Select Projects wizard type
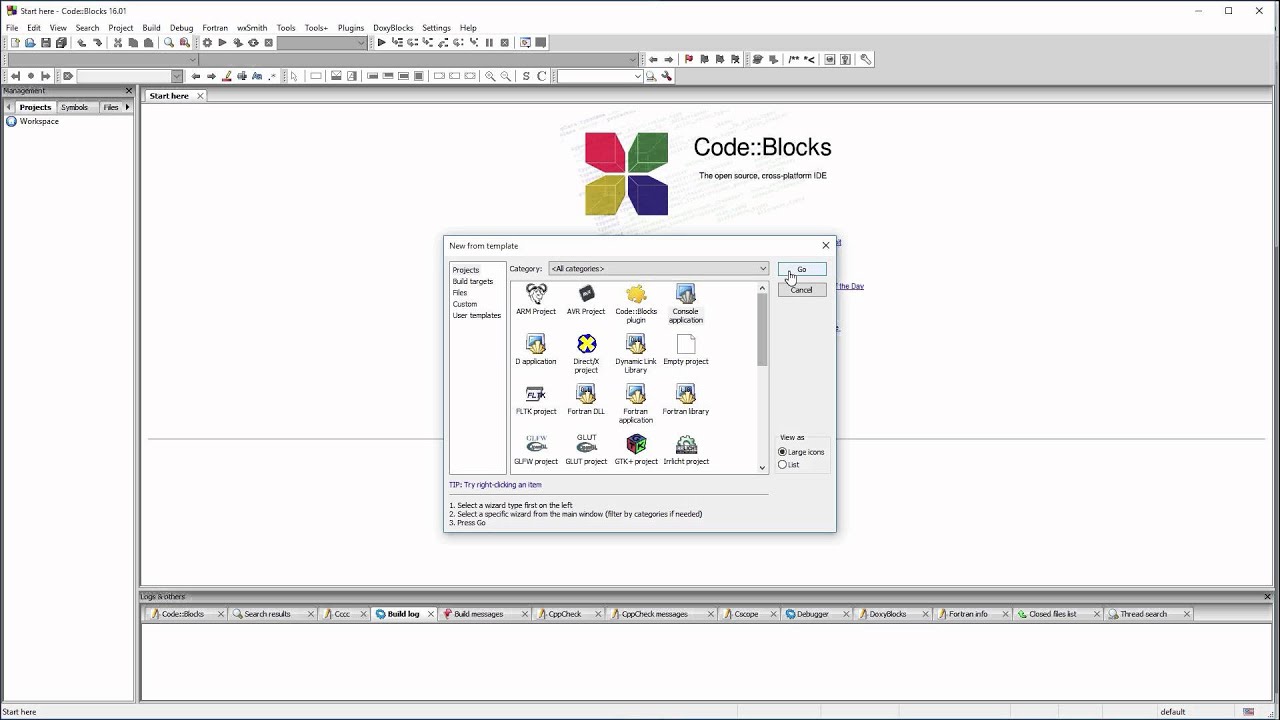The height and width of the screenshot is (720, 1280). [x=466, y=270]
